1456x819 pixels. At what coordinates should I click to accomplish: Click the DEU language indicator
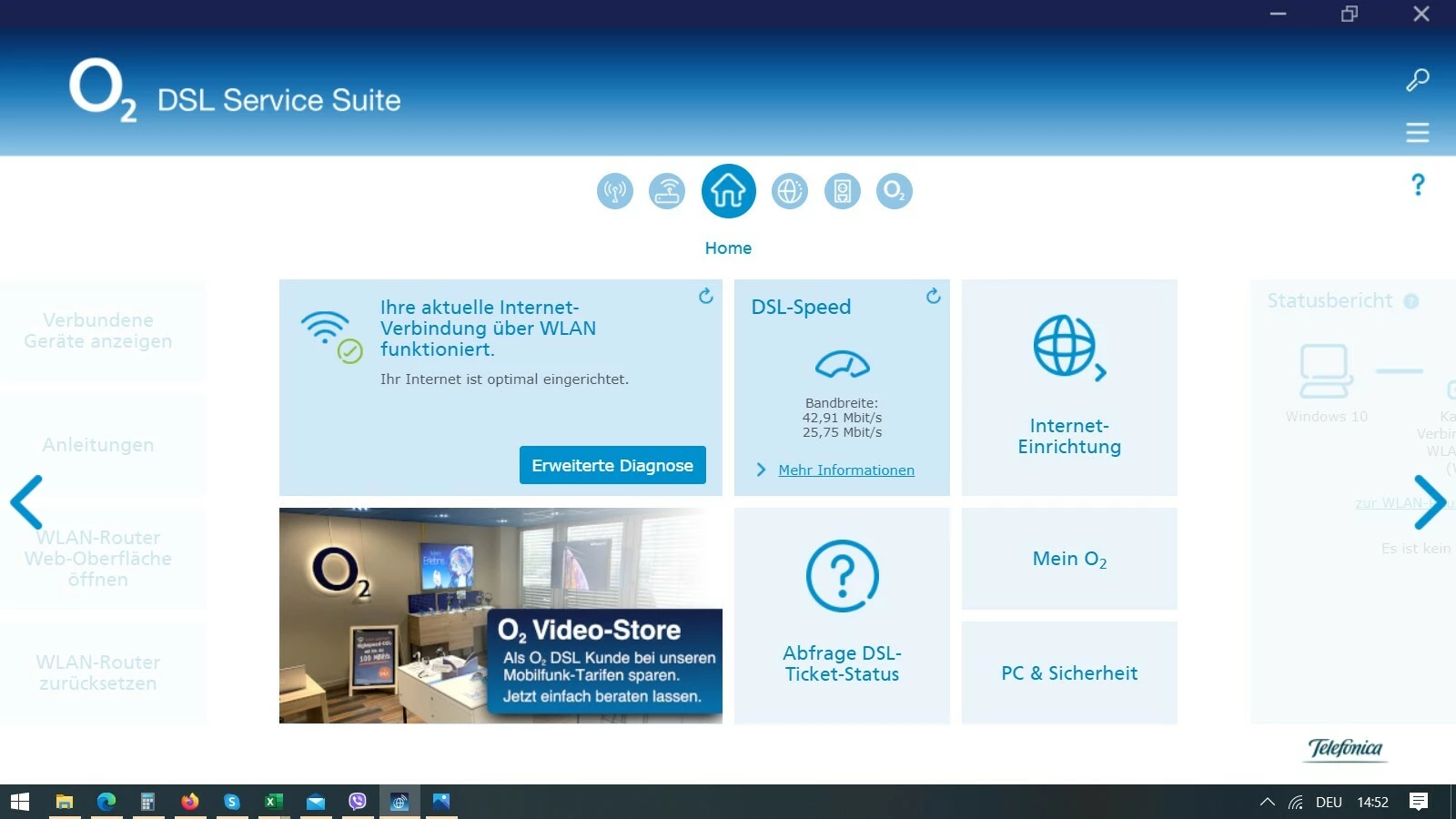[1329, 802]
